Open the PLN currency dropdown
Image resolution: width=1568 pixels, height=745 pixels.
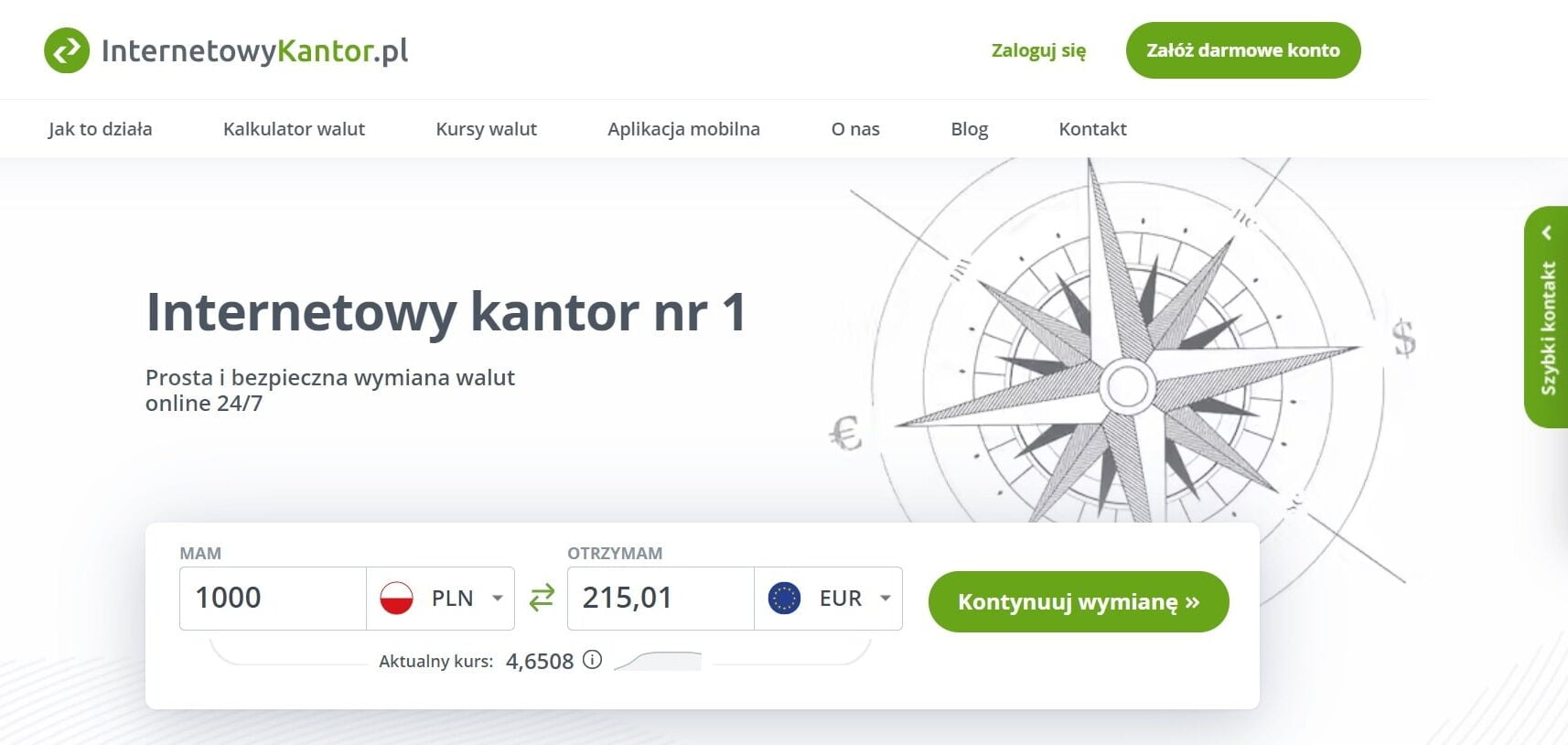[x=497, y=599]
